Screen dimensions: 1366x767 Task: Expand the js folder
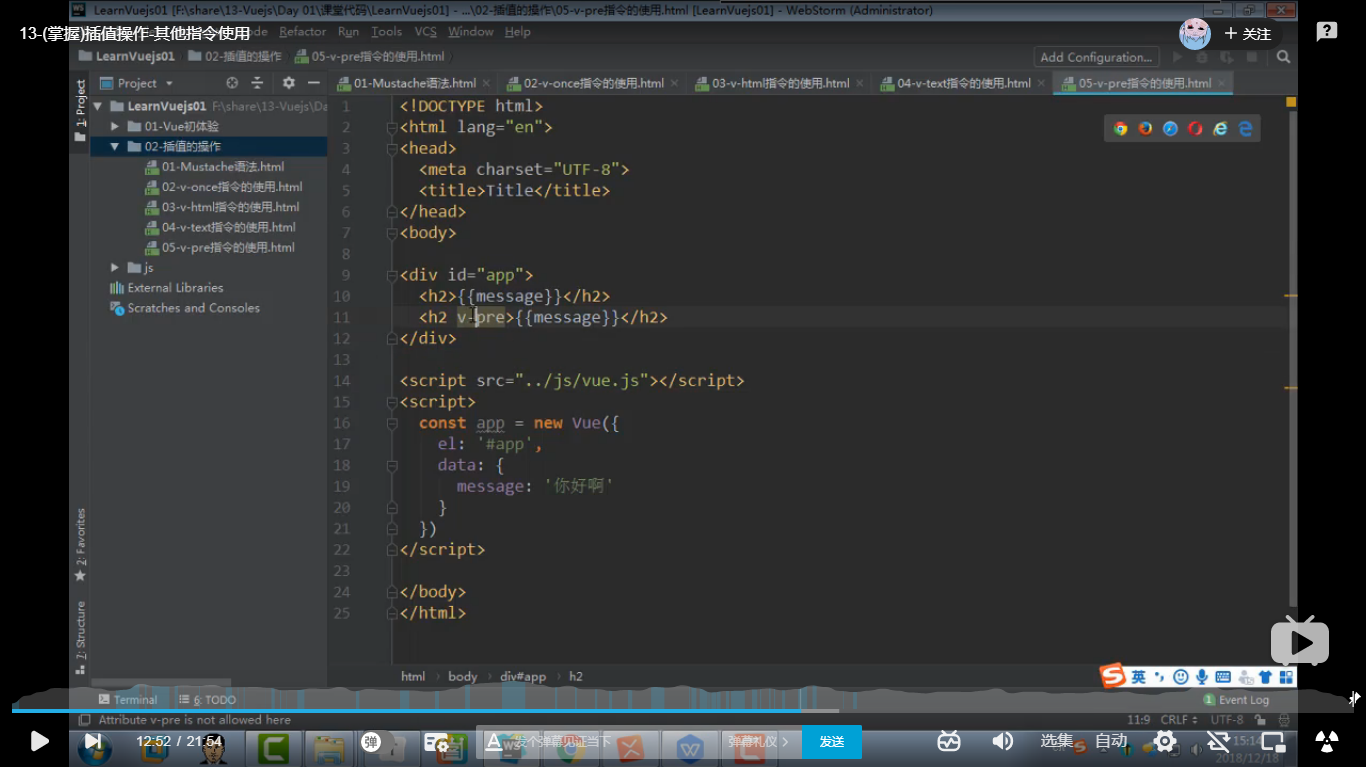pos(115,267)
